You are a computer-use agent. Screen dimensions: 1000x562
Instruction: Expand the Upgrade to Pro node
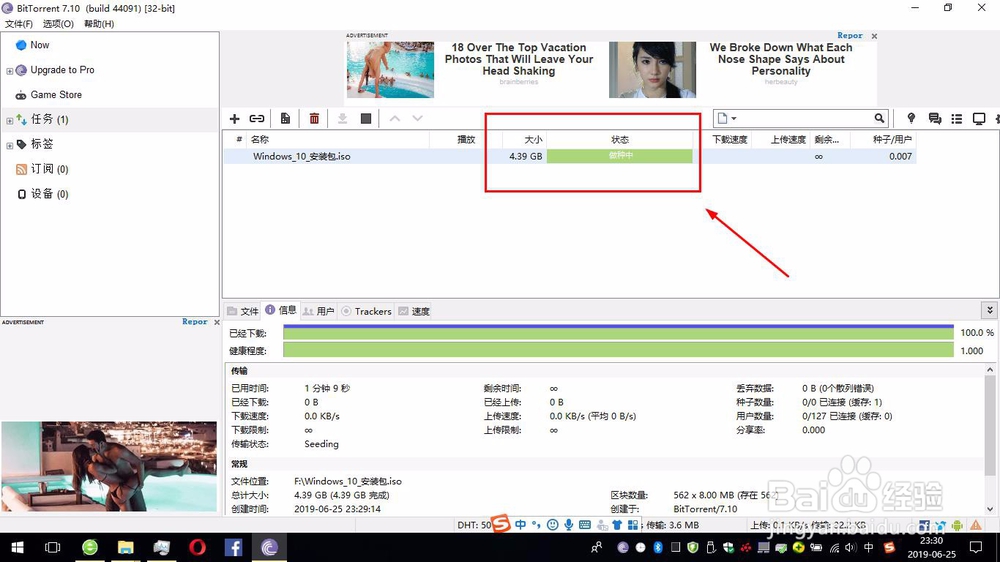tap(10, 71)
